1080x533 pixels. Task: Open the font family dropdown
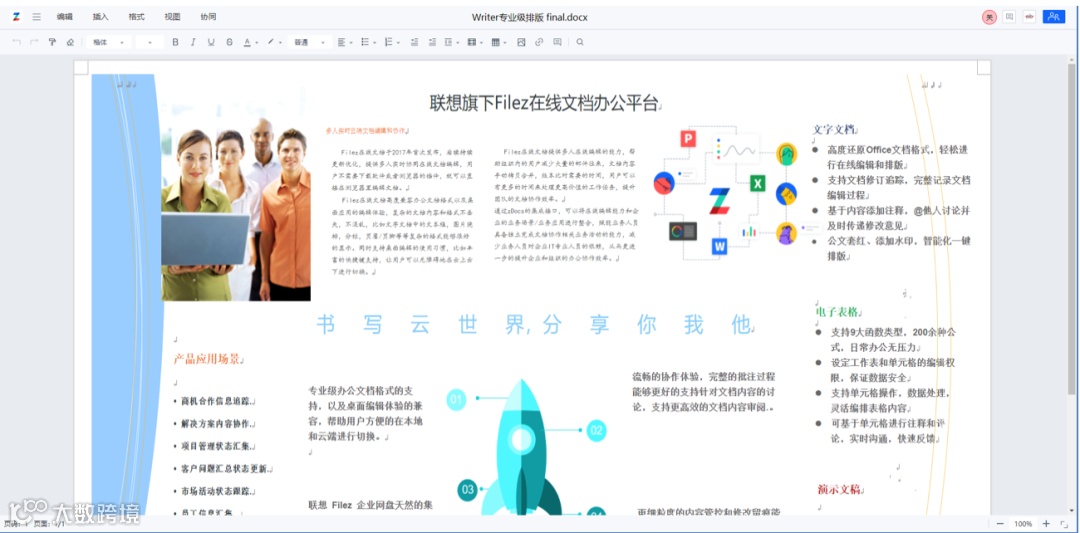(109, 42)
